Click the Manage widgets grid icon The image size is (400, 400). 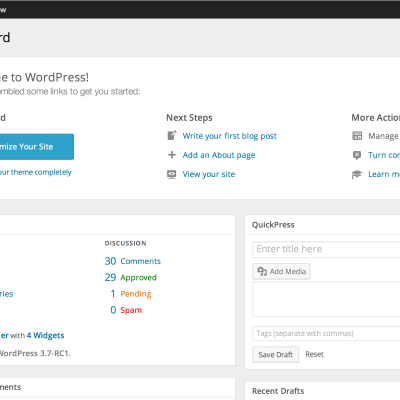(357, 136)
